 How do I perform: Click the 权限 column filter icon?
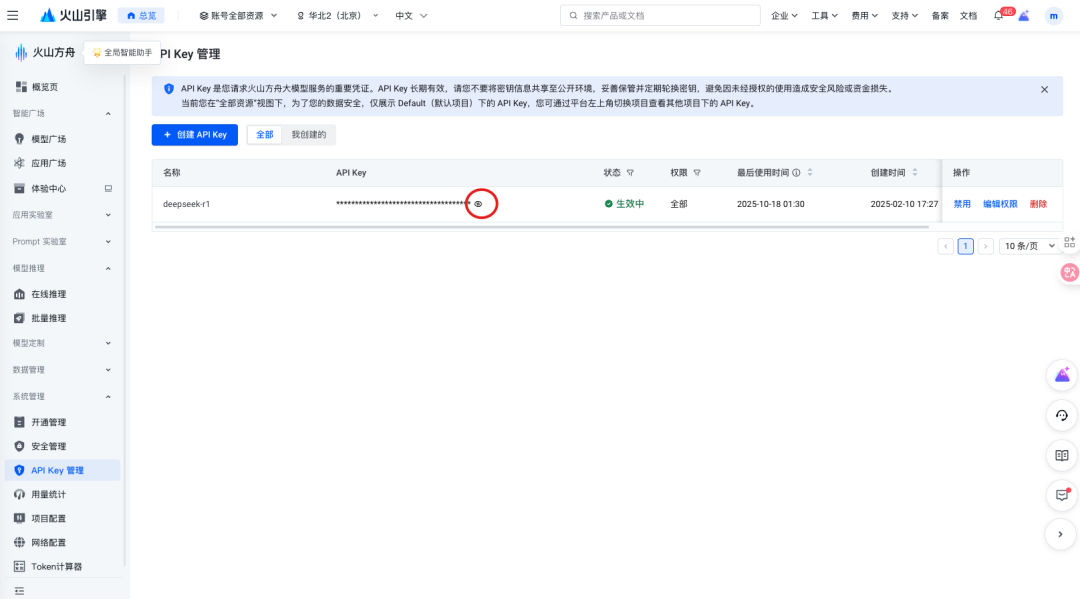[697, 173]
